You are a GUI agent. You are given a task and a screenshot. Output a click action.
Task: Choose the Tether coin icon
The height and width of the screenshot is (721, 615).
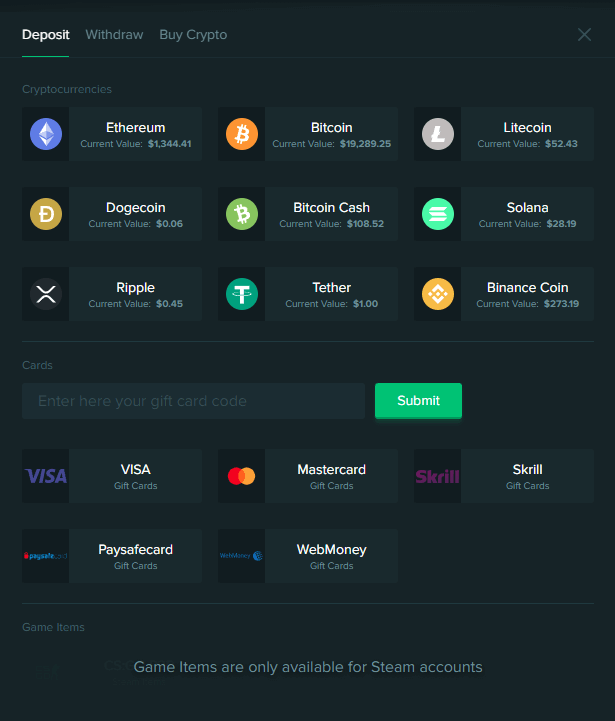(242, 294)
